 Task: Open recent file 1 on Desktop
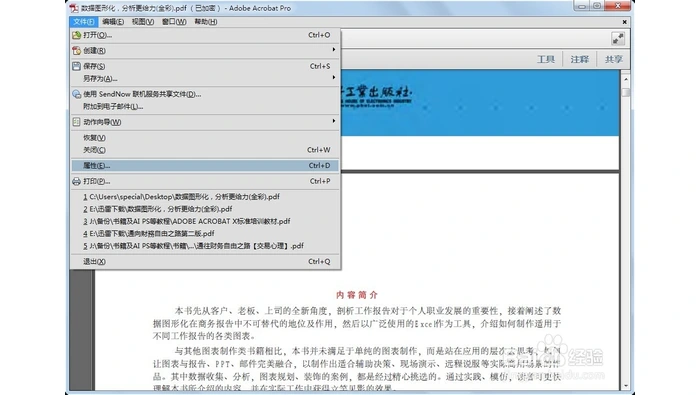tap(205, 197)
